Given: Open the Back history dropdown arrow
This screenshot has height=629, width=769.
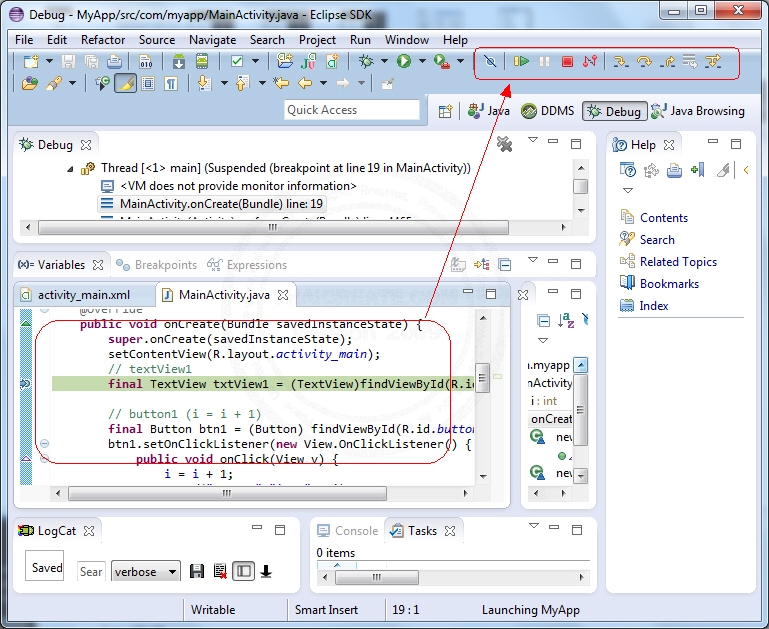Looking at the screenshot, I should tap(323, 83).
